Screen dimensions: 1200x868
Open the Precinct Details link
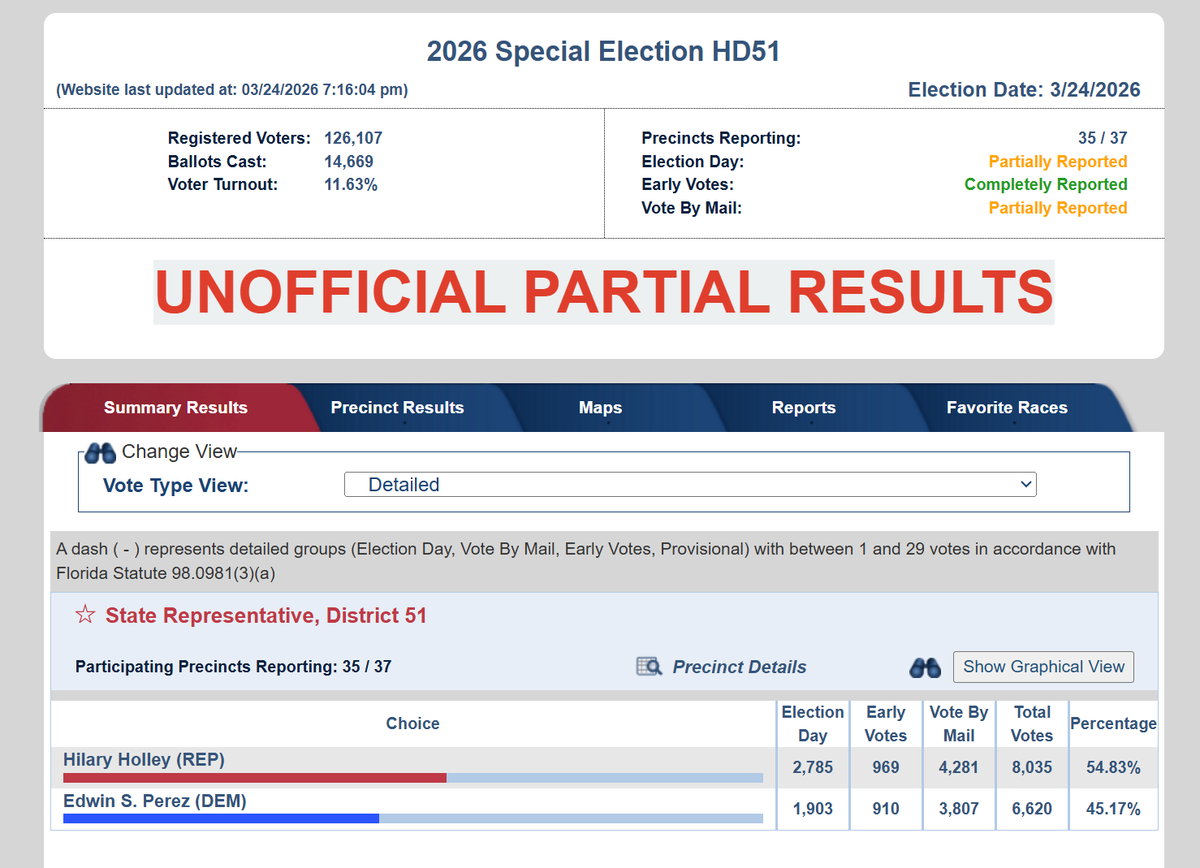click(x=739, y=667)
